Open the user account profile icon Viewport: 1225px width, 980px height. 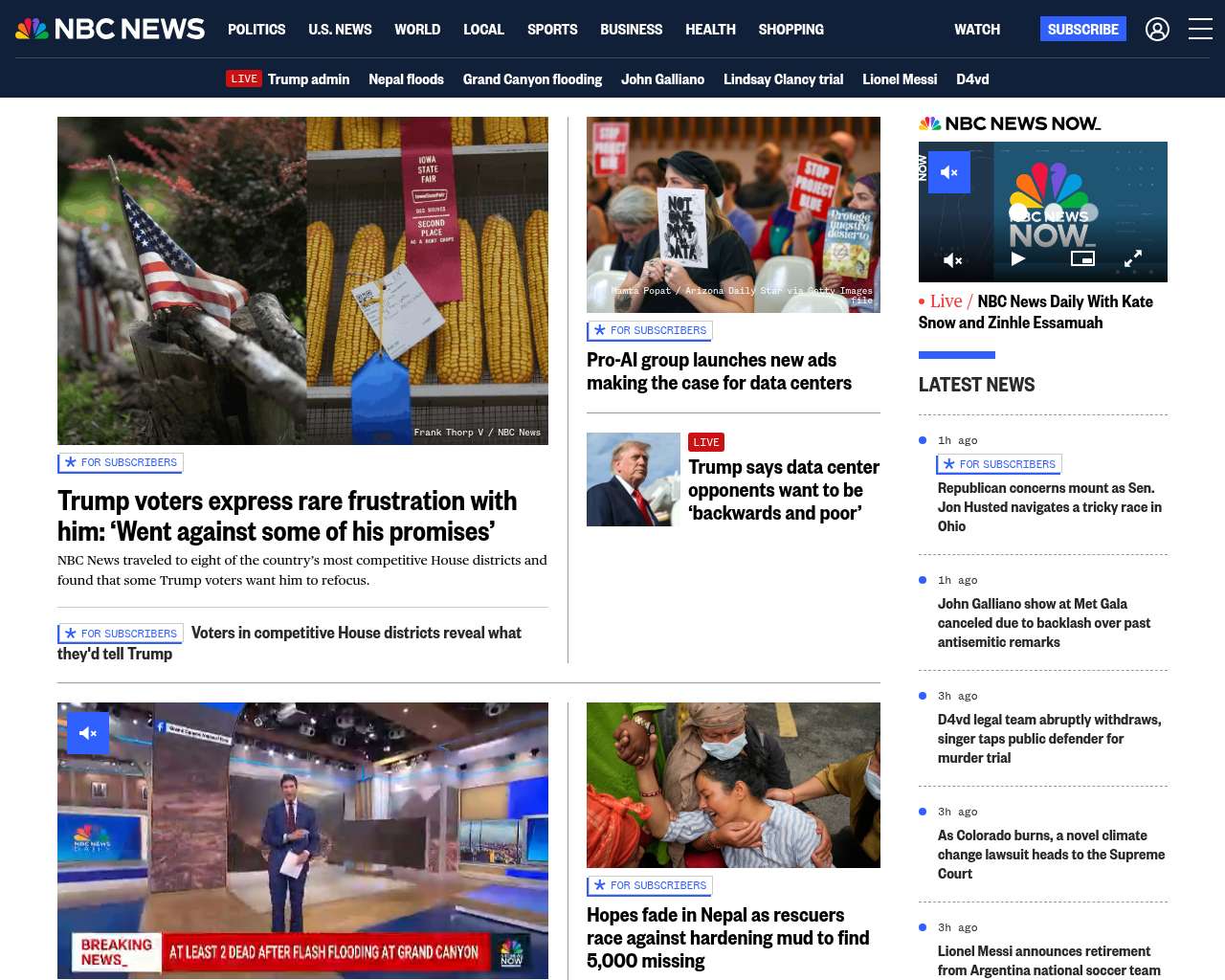tap(1157, 30)
